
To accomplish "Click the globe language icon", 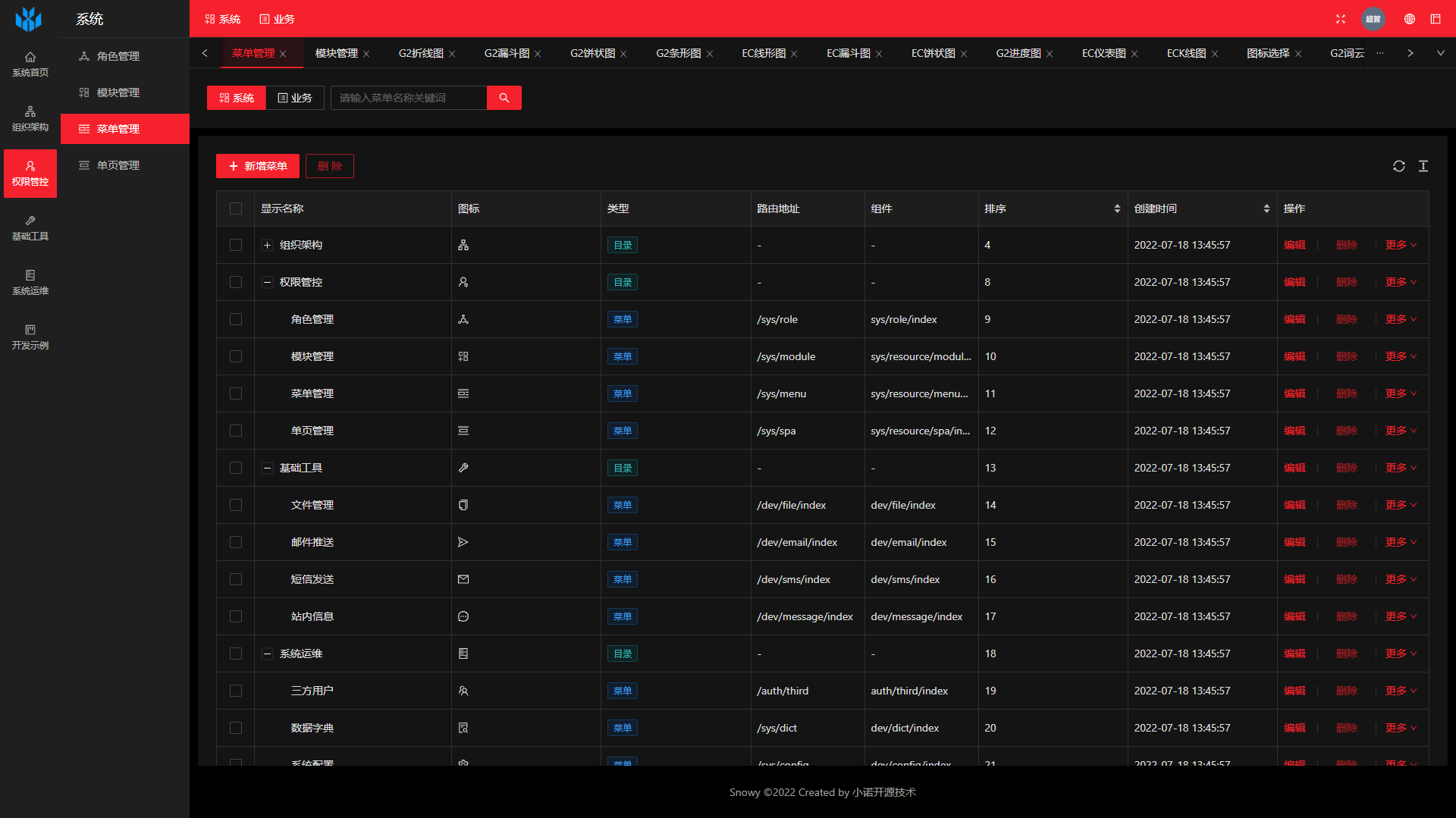I will tap(1409, 19).
